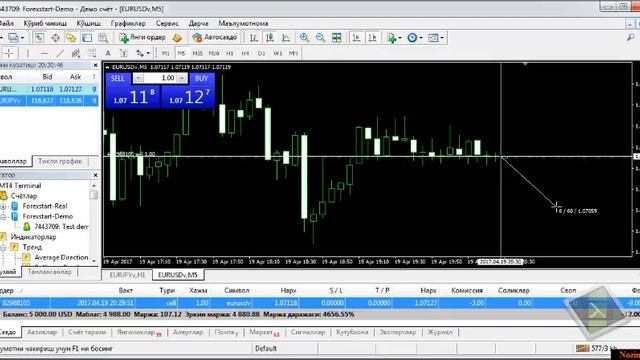Toggle M15 timeframe button
Viewport: 640px width, 360px height.
[198, 53]
